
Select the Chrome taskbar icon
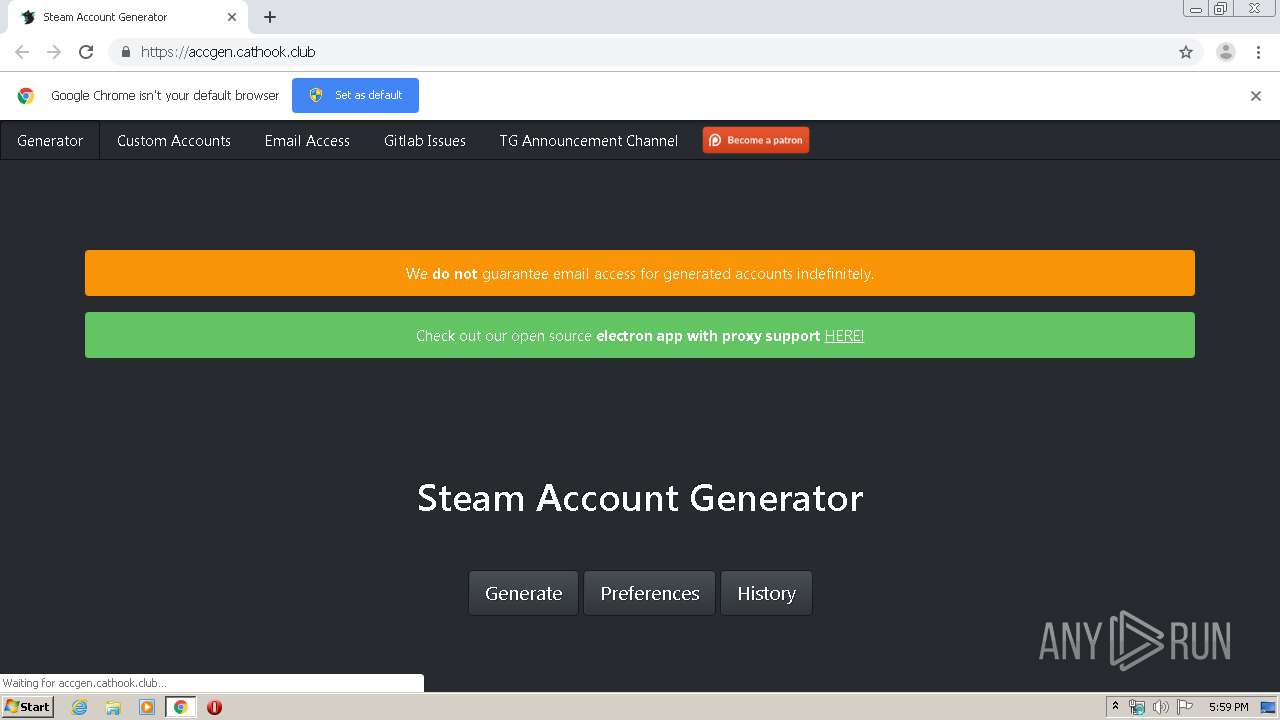point(180,707)
